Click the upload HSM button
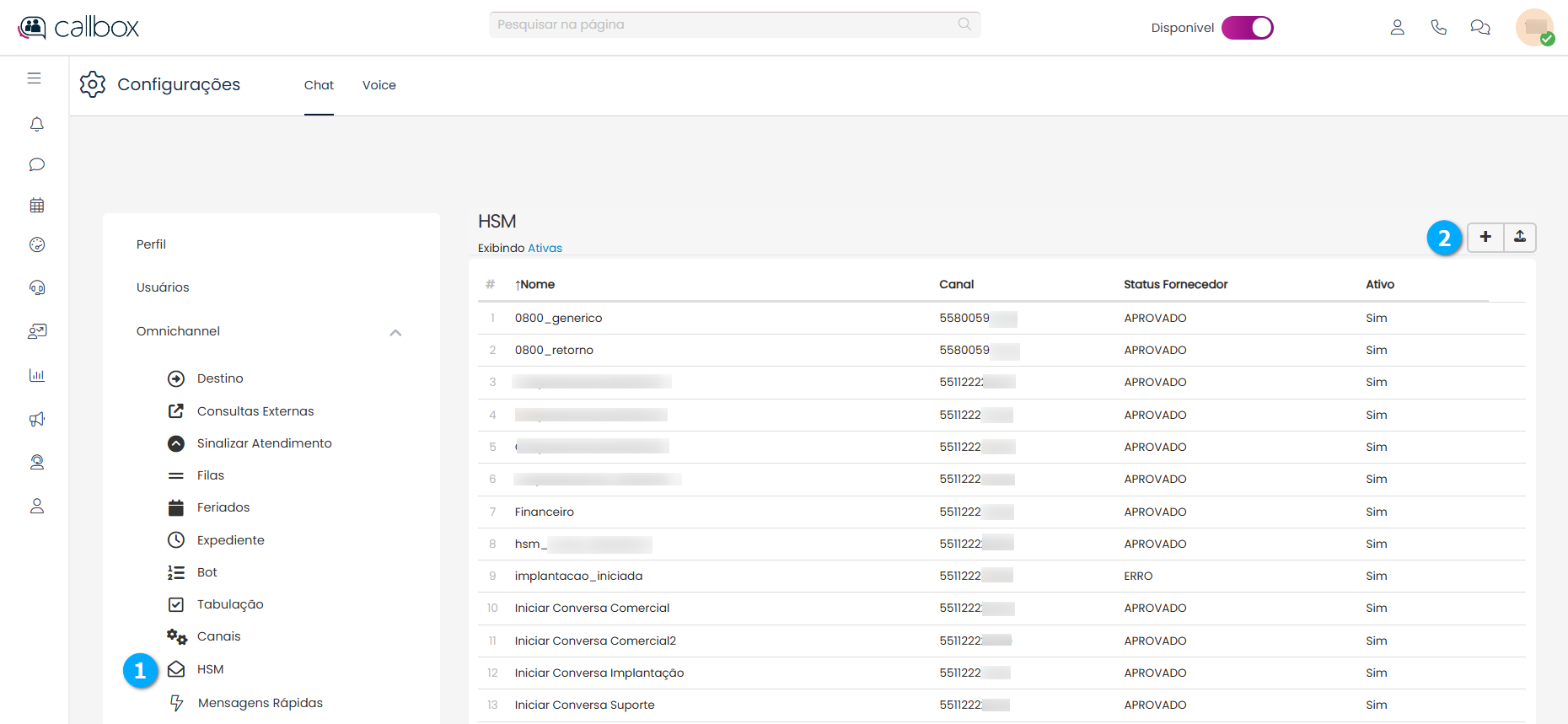 [x=1519, y=238]
